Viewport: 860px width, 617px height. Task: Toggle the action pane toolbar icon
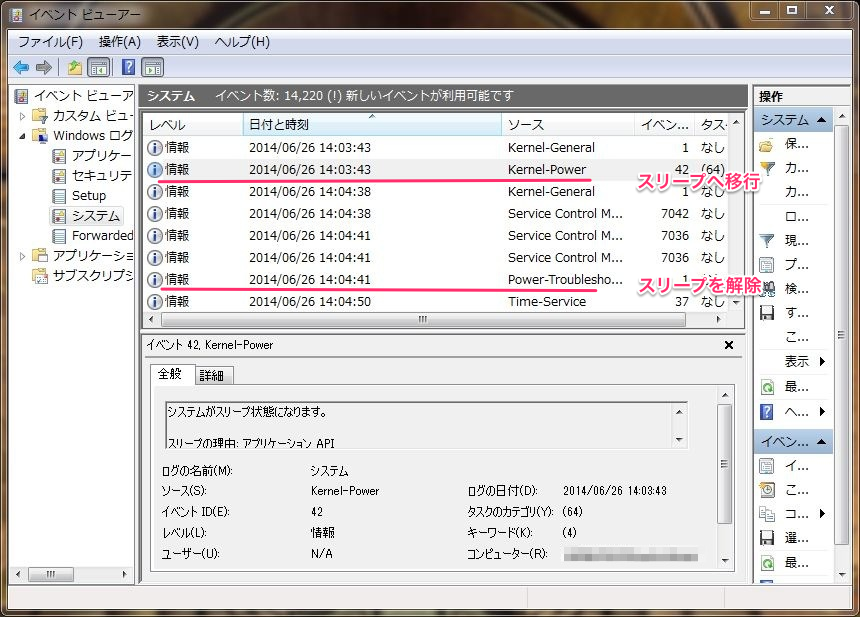point(153,67)
